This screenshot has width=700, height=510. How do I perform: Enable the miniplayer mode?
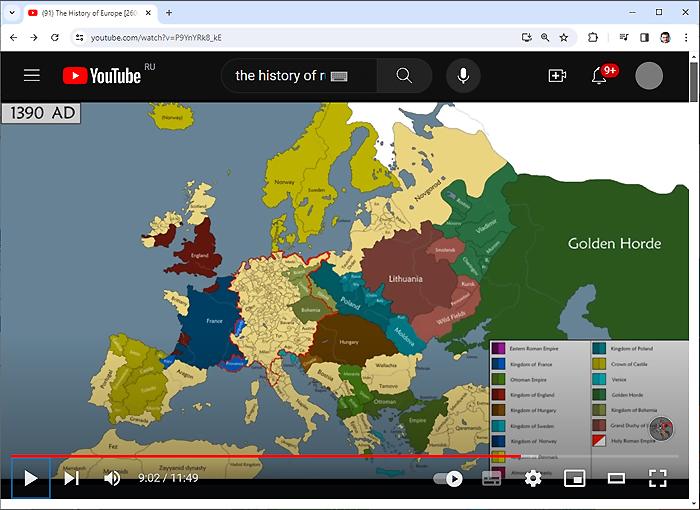click(x=575, y=479)
